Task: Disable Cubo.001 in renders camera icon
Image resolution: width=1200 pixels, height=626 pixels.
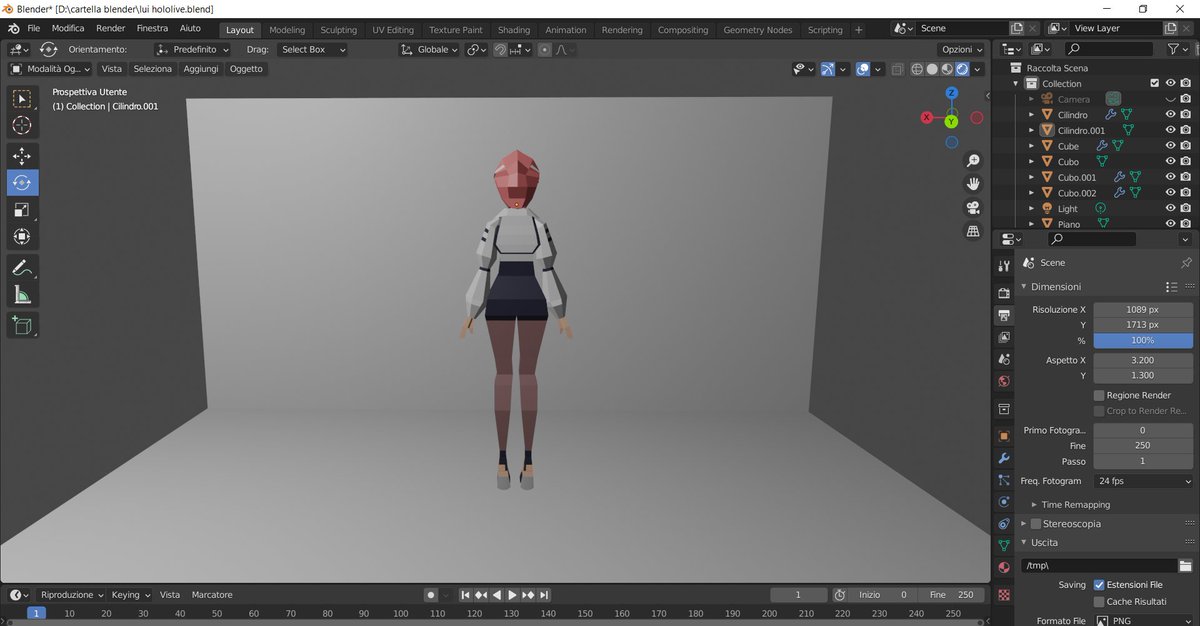Action: [x=1185, y=177]
